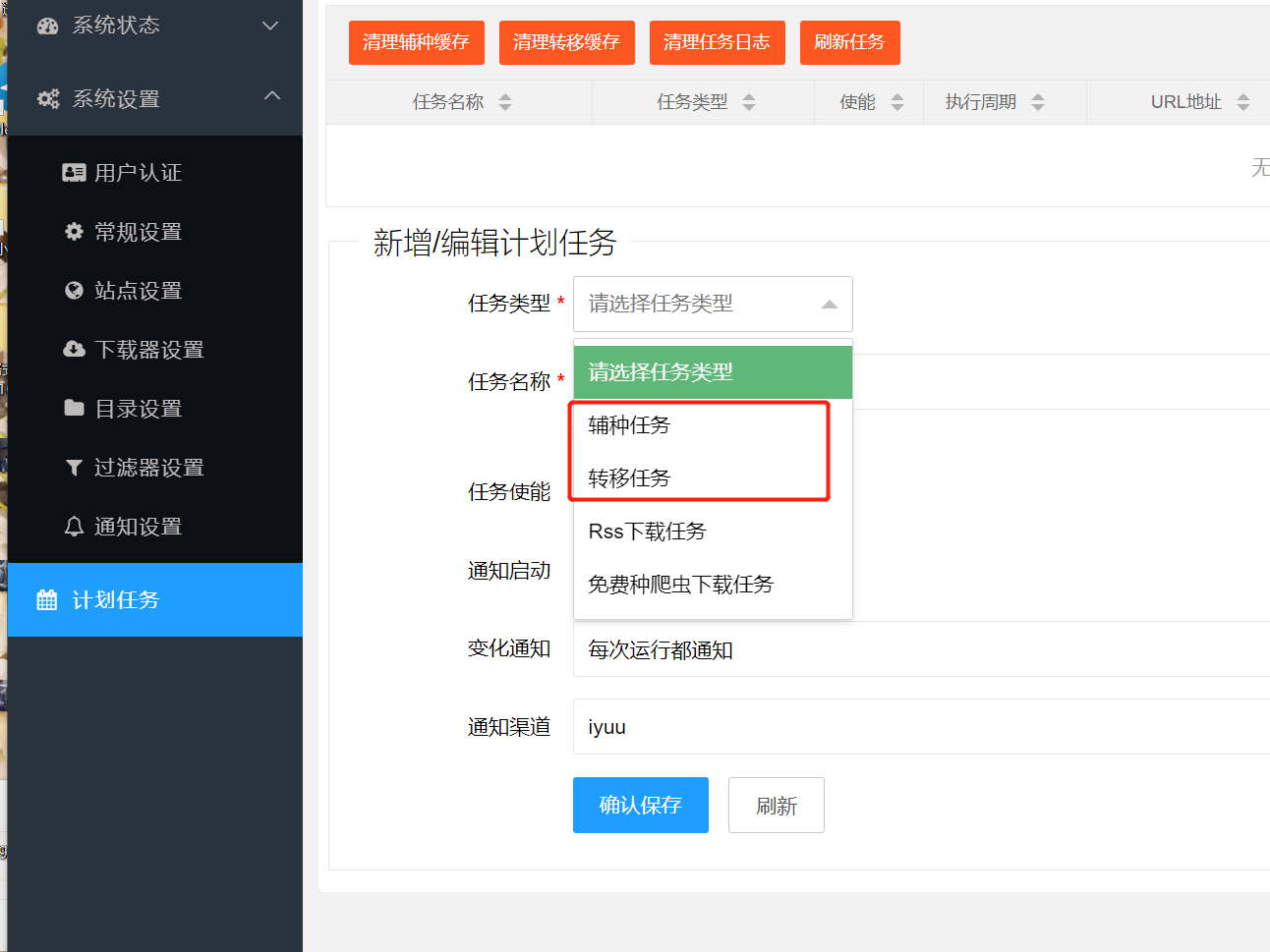
Task: Click the 刷新 form button
Action: click(x=777, y=806)
